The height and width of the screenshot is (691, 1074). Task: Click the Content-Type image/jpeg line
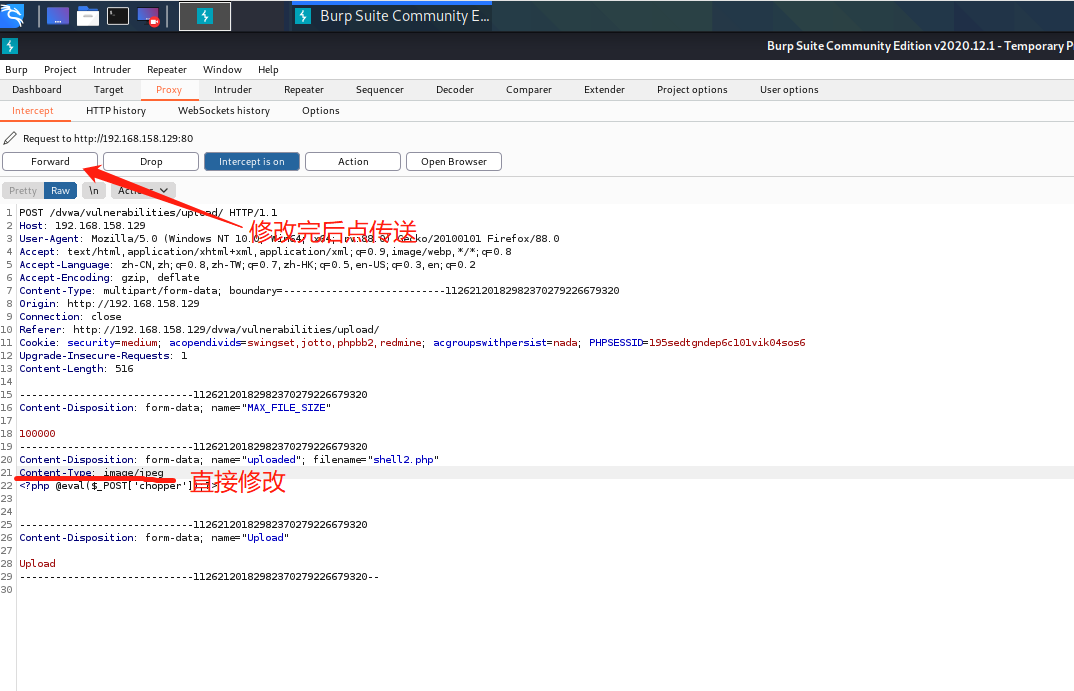click(x=91, y=473)
